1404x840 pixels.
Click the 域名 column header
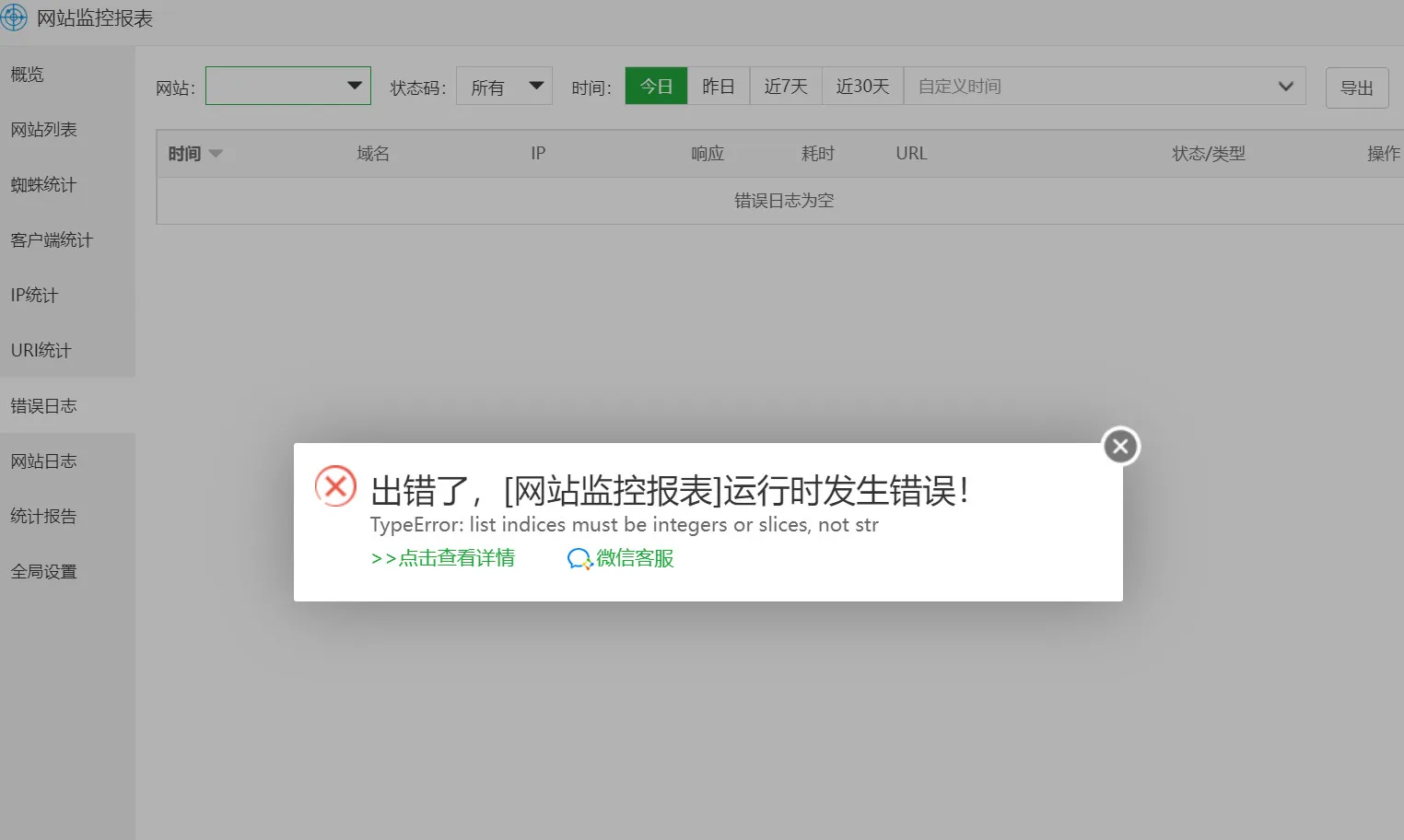coord(373,154)
